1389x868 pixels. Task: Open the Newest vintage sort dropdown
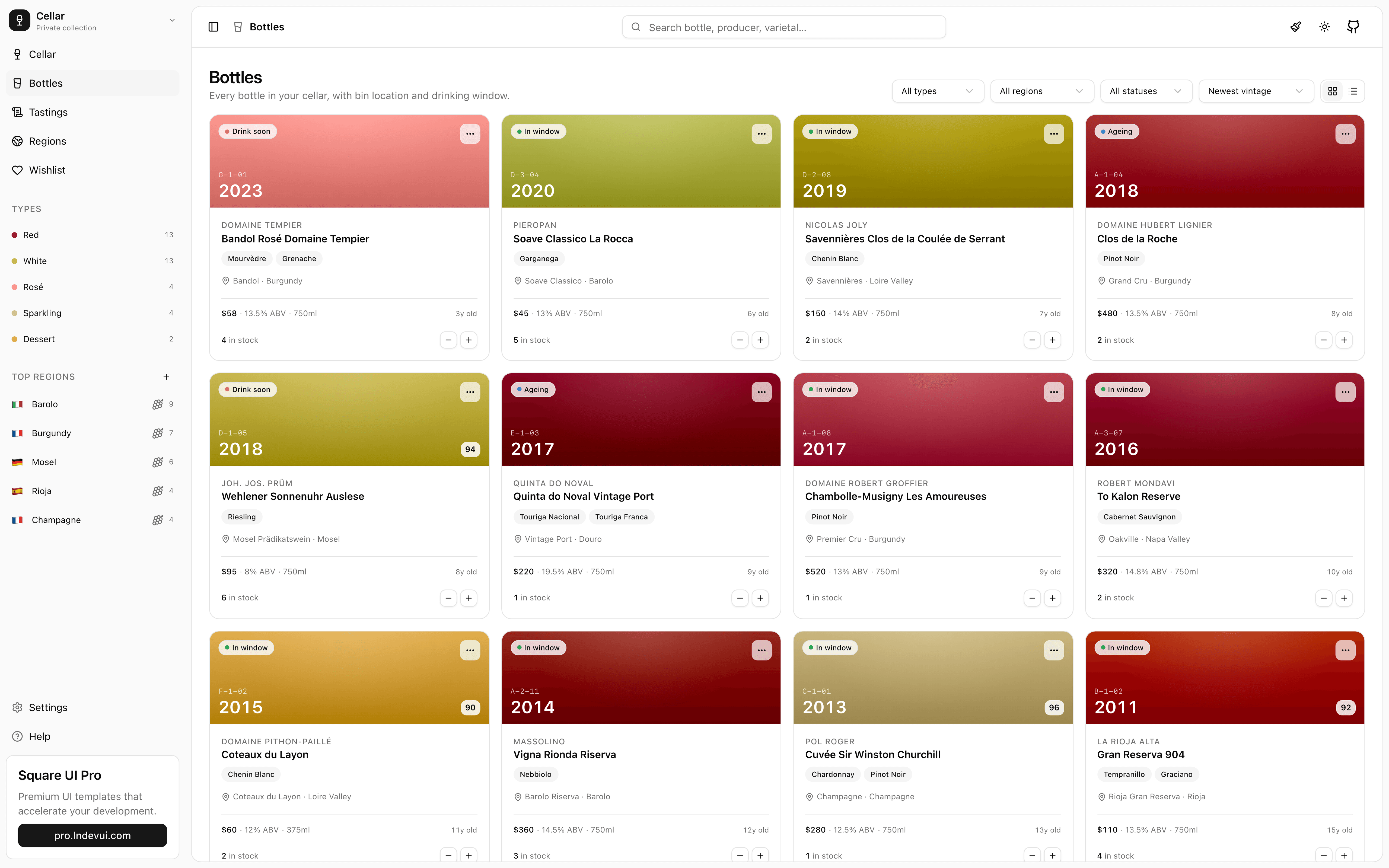tap(1256, 91)
